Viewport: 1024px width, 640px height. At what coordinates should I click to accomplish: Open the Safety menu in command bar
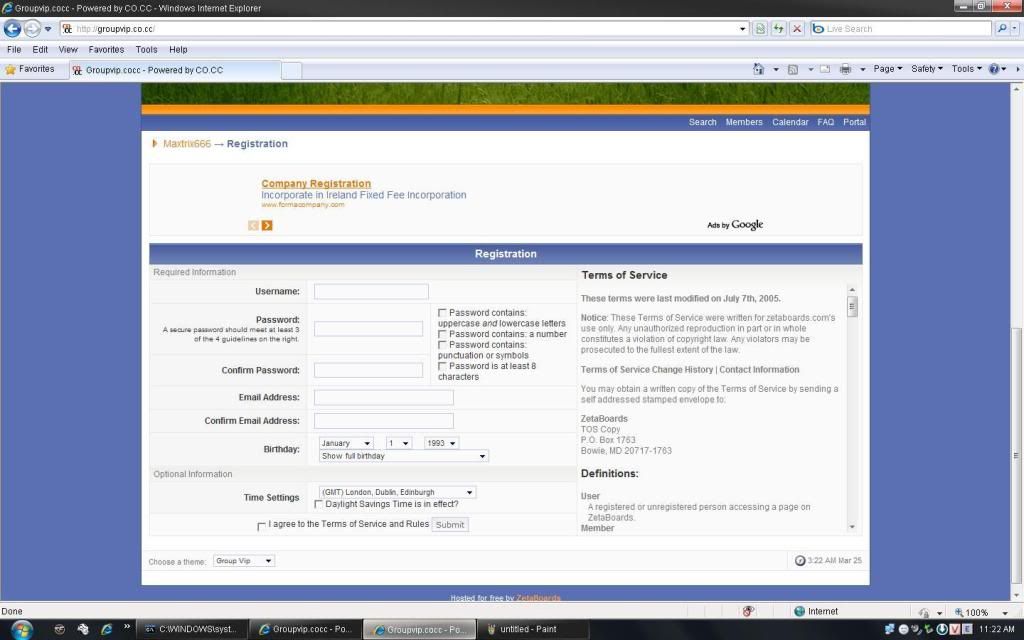coord(926,69)
